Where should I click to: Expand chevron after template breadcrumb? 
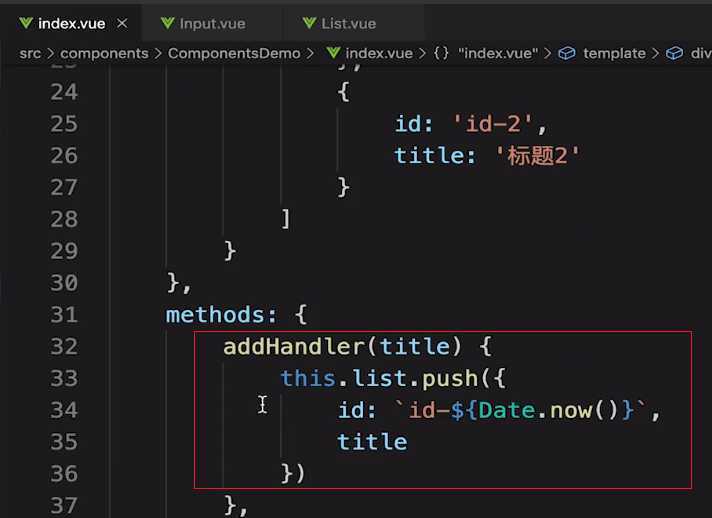coord(655,54)
